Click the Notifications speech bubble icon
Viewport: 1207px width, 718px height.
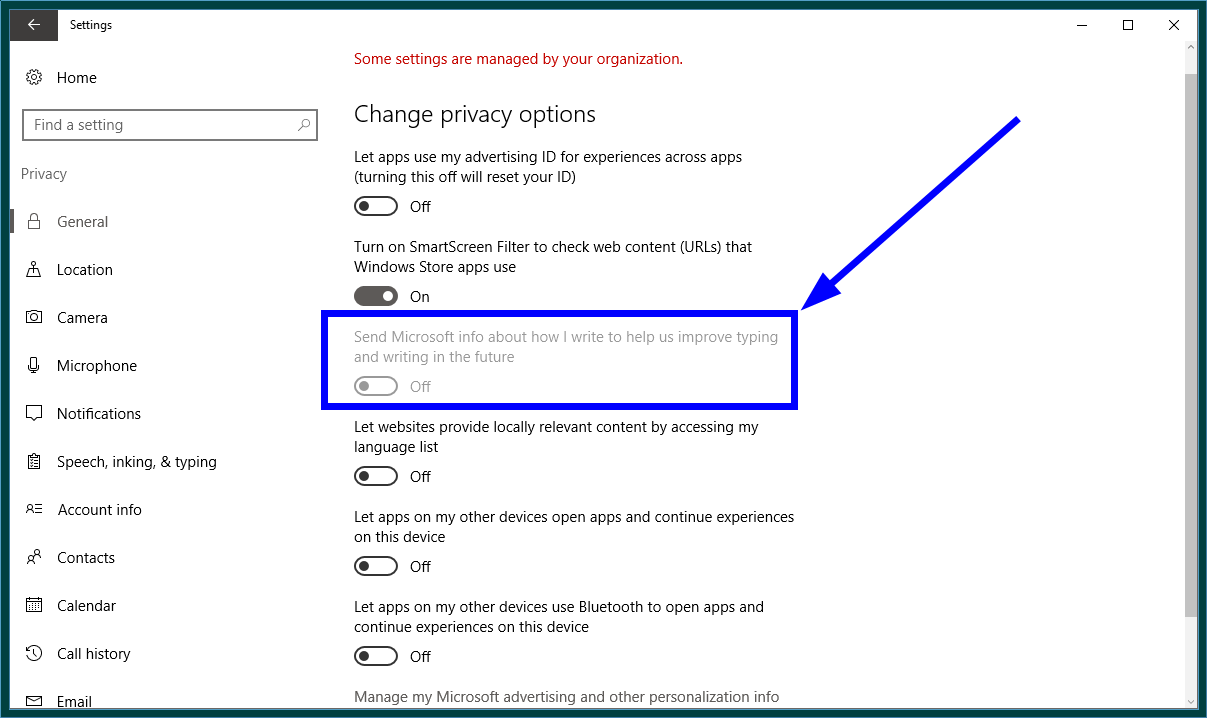34,413
